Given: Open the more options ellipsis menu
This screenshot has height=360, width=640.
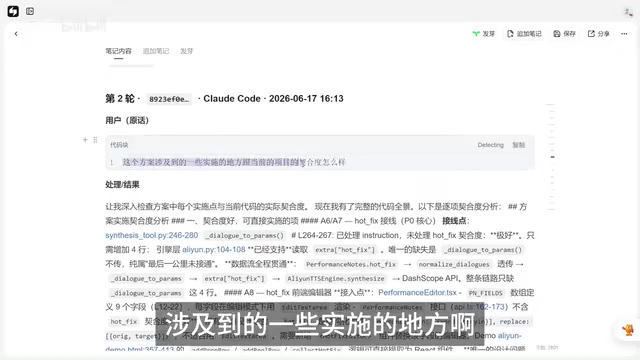Looking at the screenshot, I should (624, 34).
